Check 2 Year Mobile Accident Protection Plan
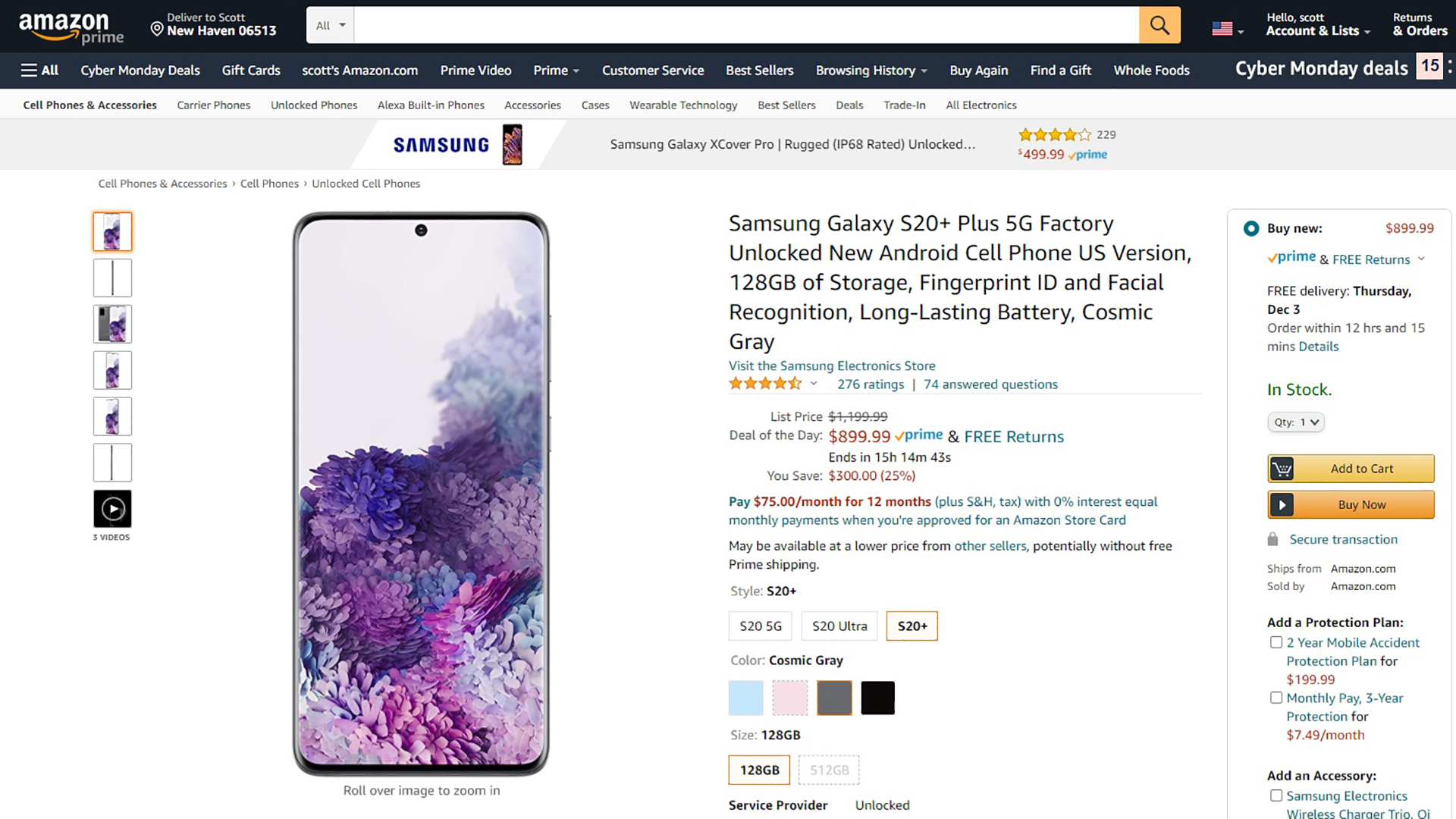 coord(1276,642)
